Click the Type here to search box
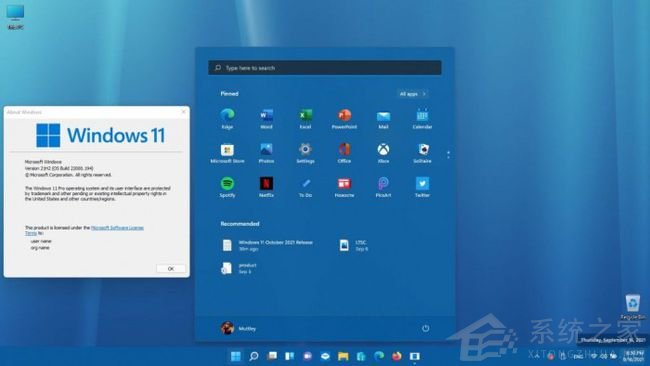This screenshot has width=650, height=366. 325,68
